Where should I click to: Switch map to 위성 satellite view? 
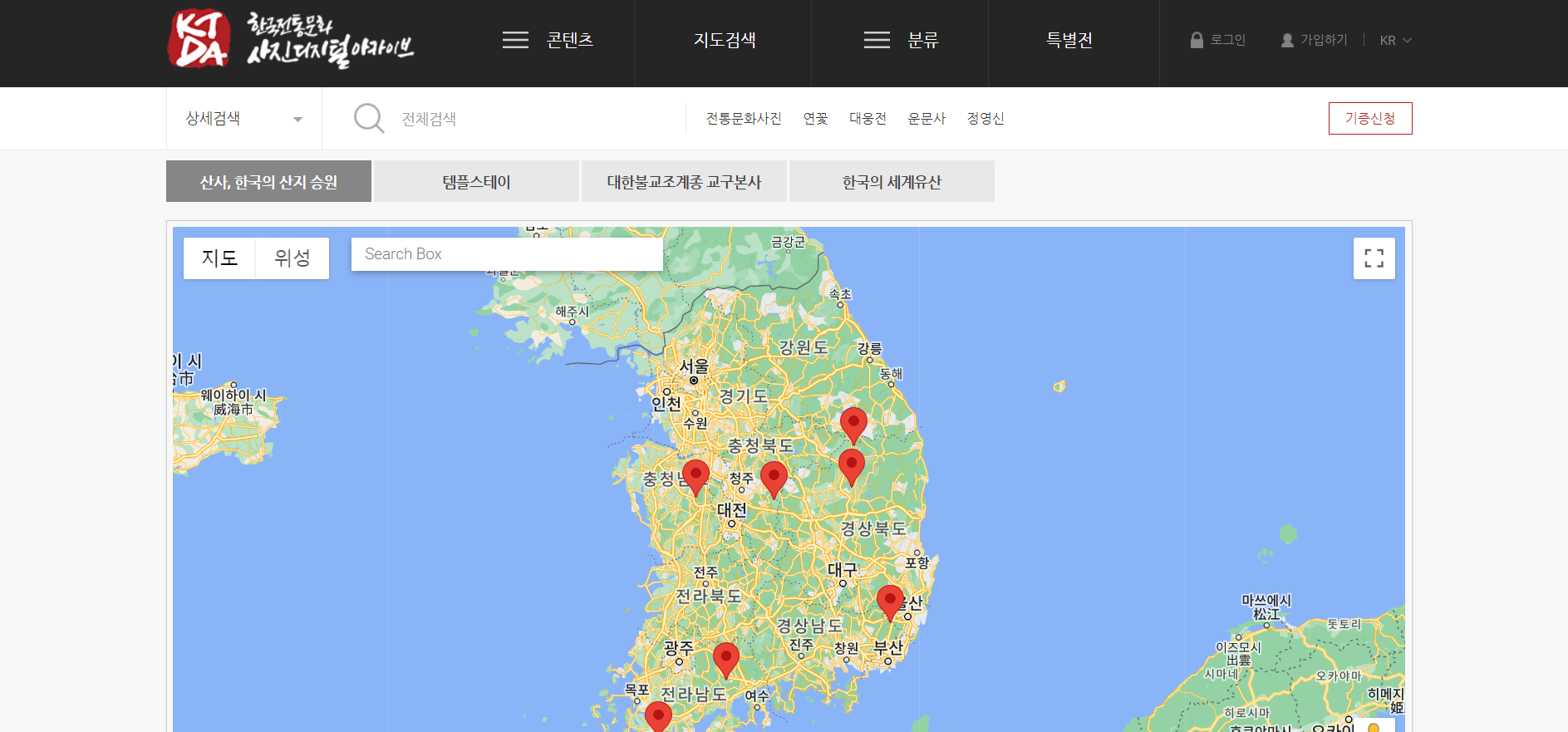(292, 258)
